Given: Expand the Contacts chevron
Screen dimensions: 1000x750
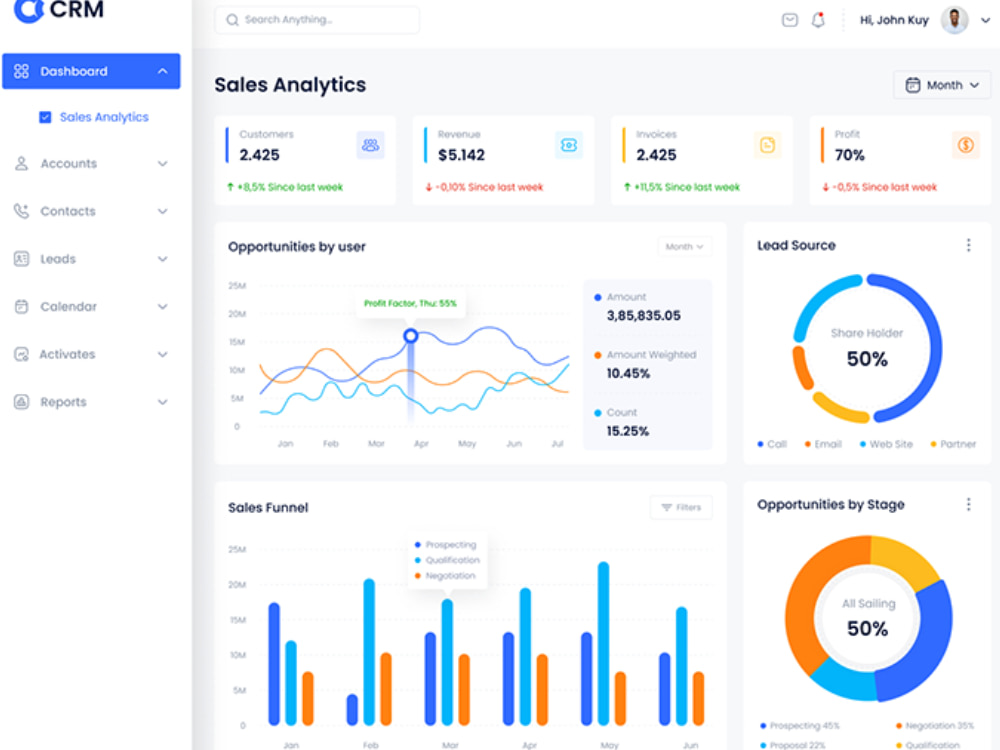Looking at the screenshot, I should (x=163, y=211).
